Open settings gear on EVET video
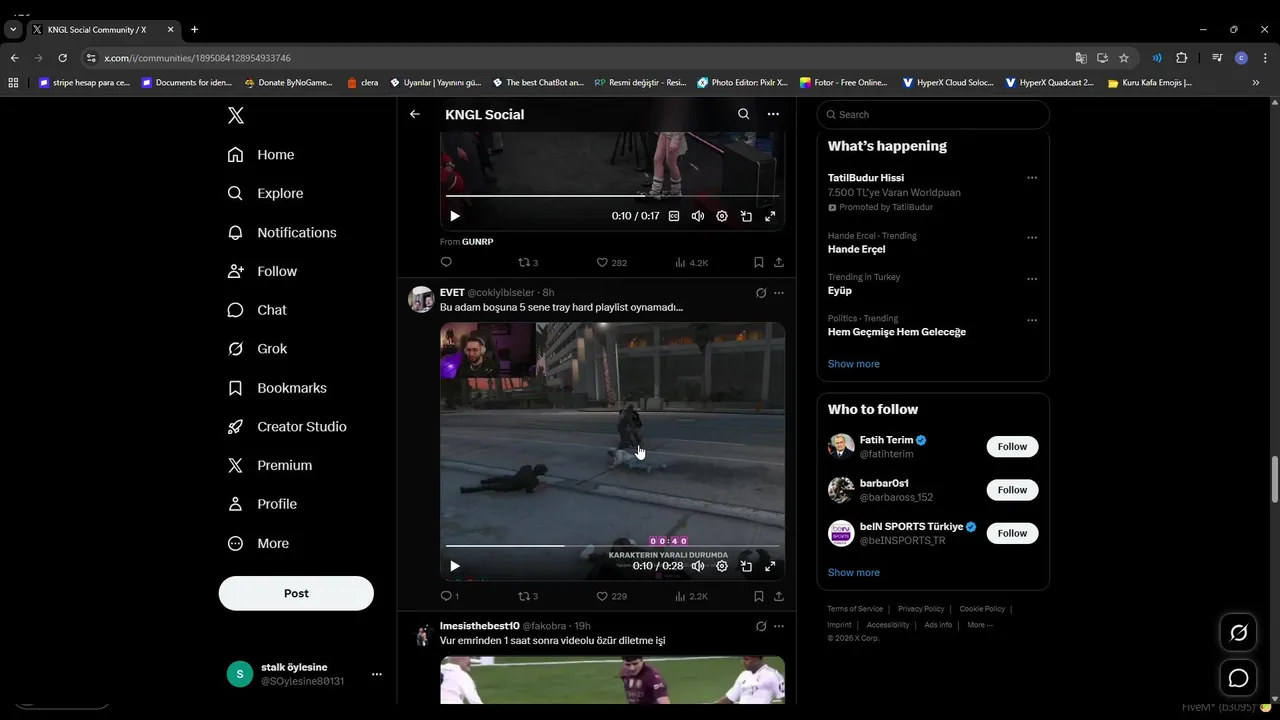The width and height of the screenshot is (1280, 720). click(x=722, y=566)
